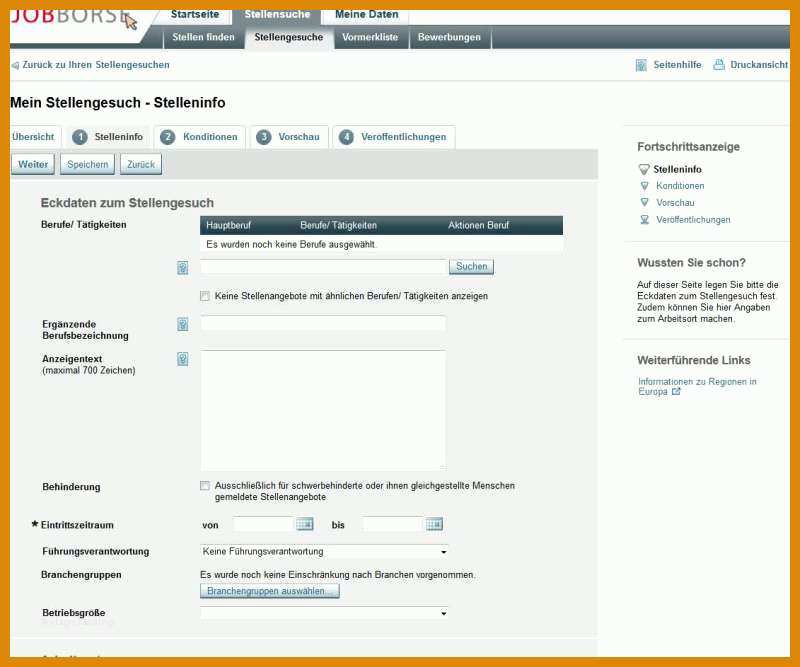
Task: Open calendar picker for 'bis' date
Action: tap(434, 524)
